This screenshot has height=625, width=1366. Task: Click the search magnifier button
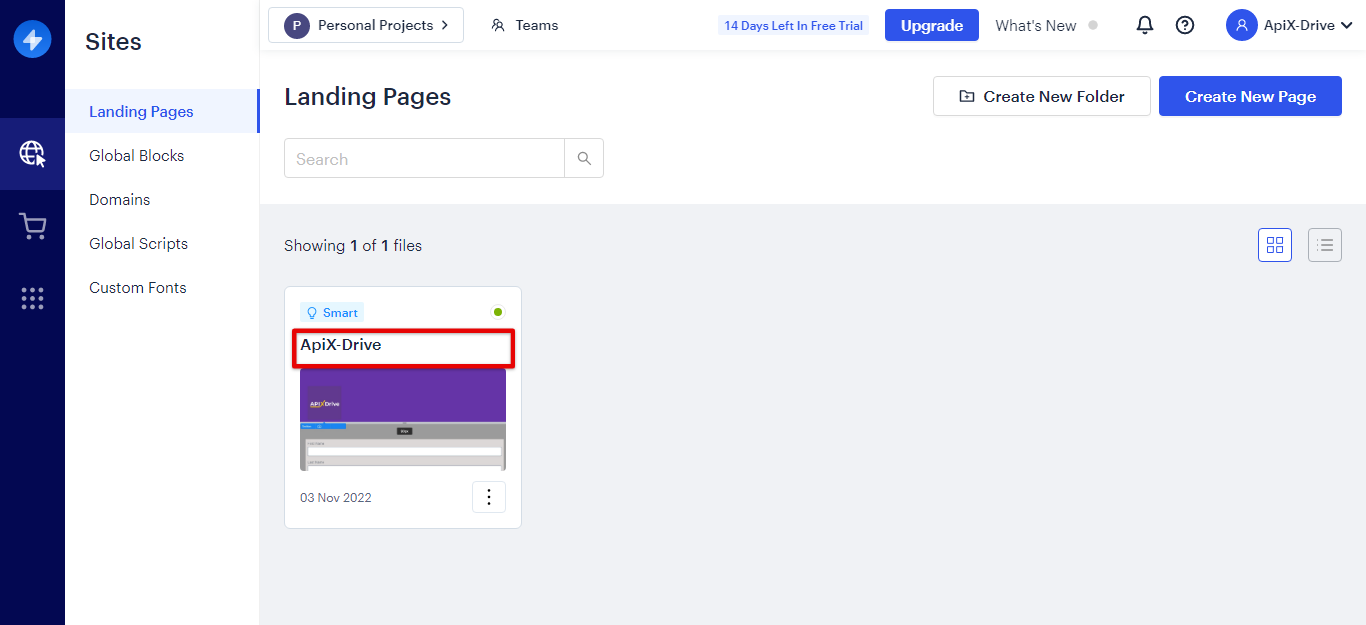pos(584,158)
